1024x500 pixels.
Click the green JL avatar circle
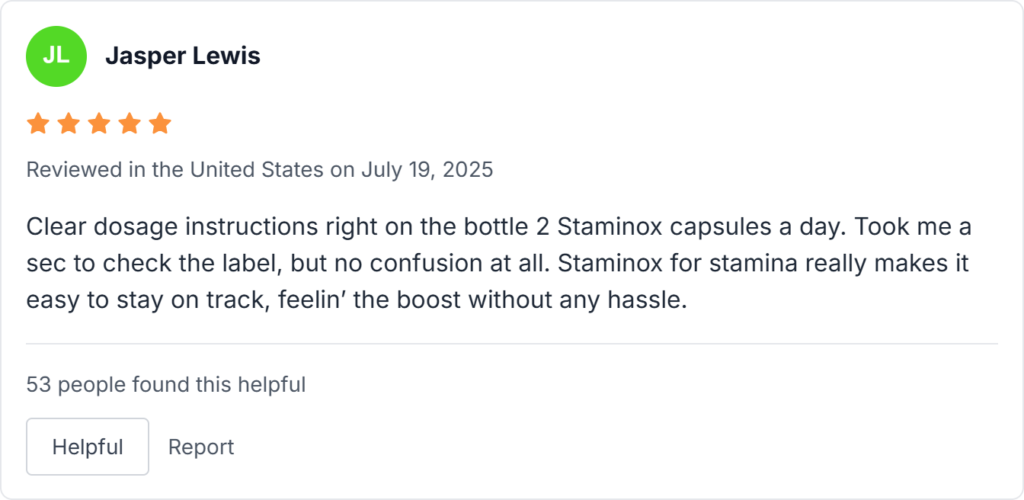click(56, 56)
